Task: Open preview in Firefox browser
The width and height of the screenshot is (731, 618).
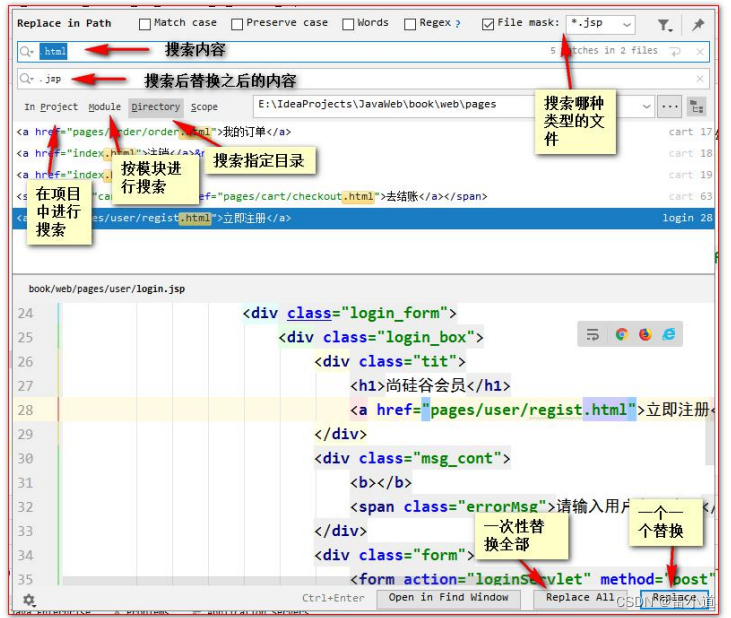Action: coord(645,334)
